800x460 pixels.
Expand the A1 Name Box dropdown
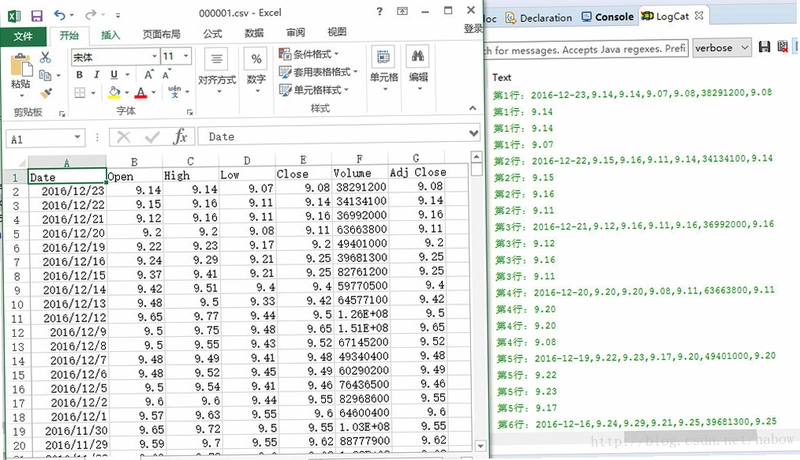77,137
